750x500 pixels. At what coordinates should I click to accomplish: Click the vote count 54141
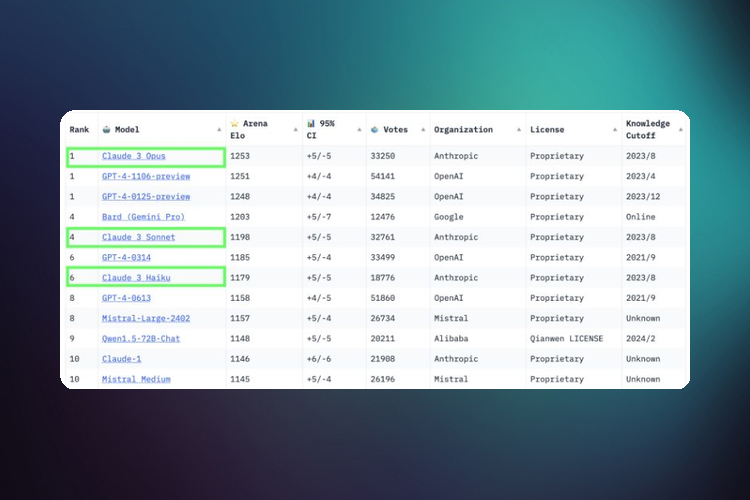click(383, 176)
